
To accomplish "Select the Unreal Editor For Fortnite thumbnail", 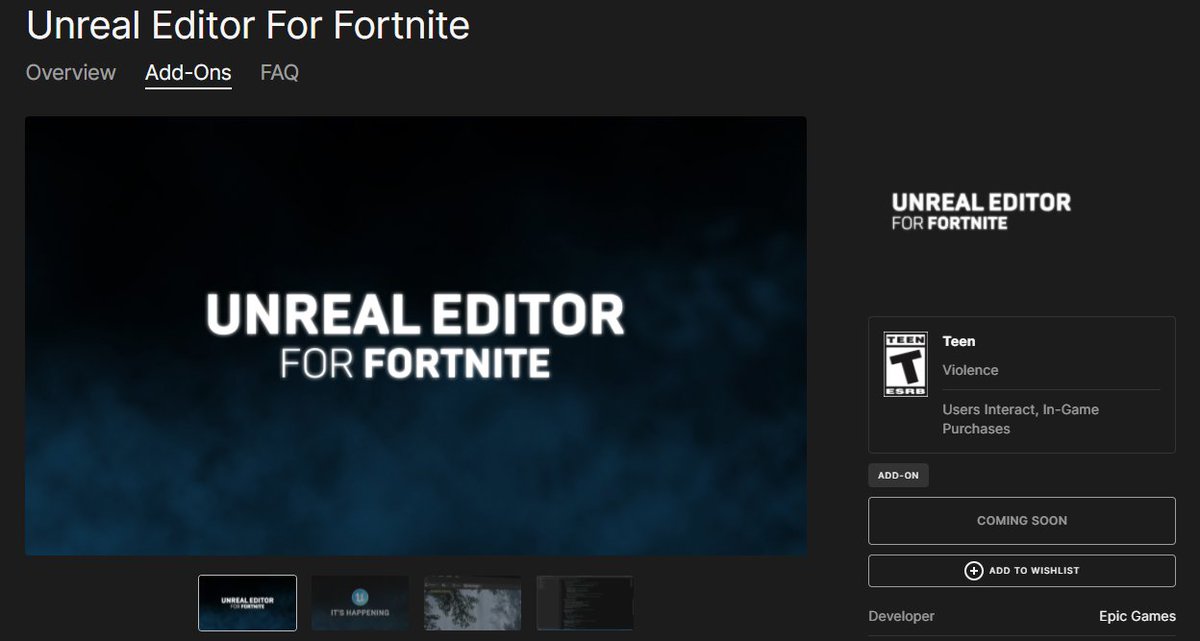I will pos(247,603).
